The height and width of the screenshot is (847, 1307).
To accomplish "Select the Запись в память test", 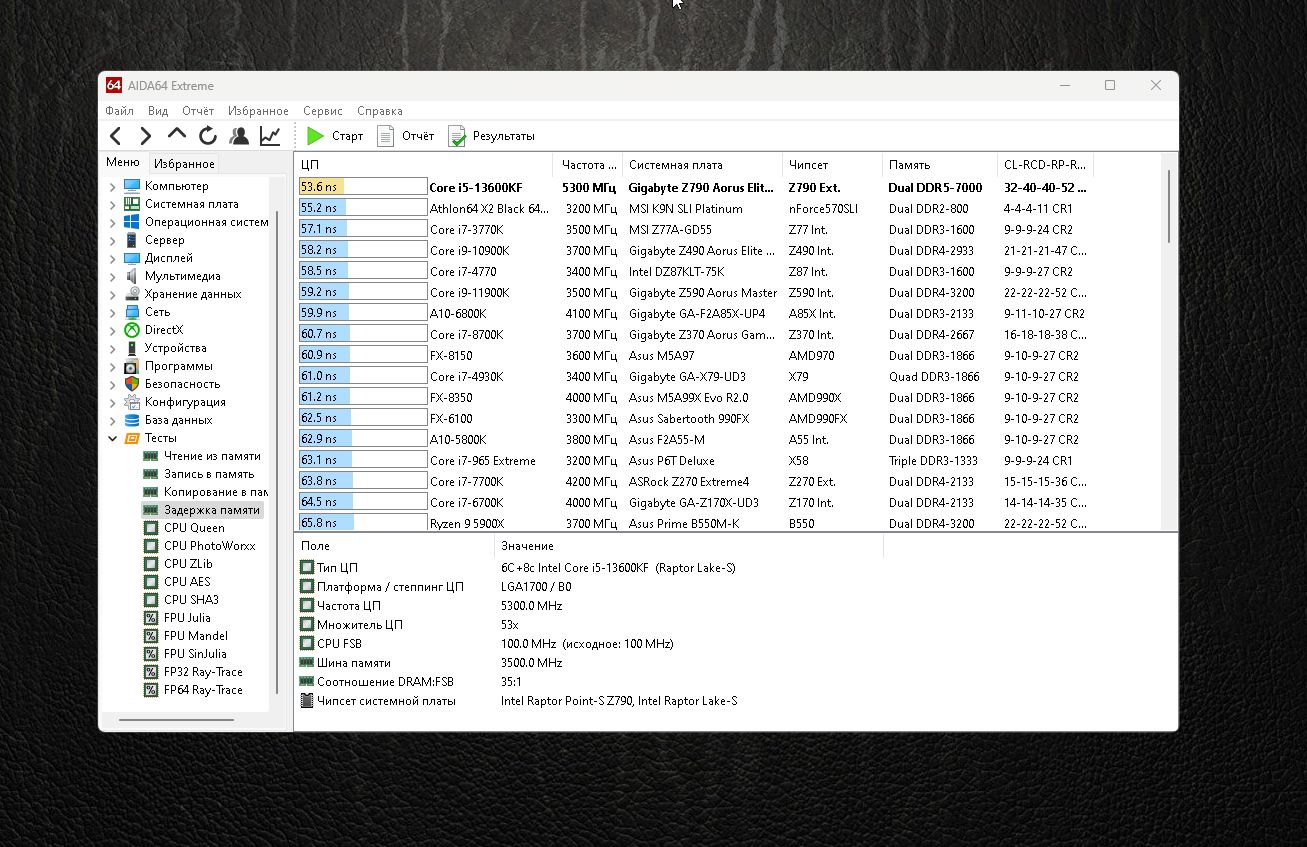I will tap(209, 474).
